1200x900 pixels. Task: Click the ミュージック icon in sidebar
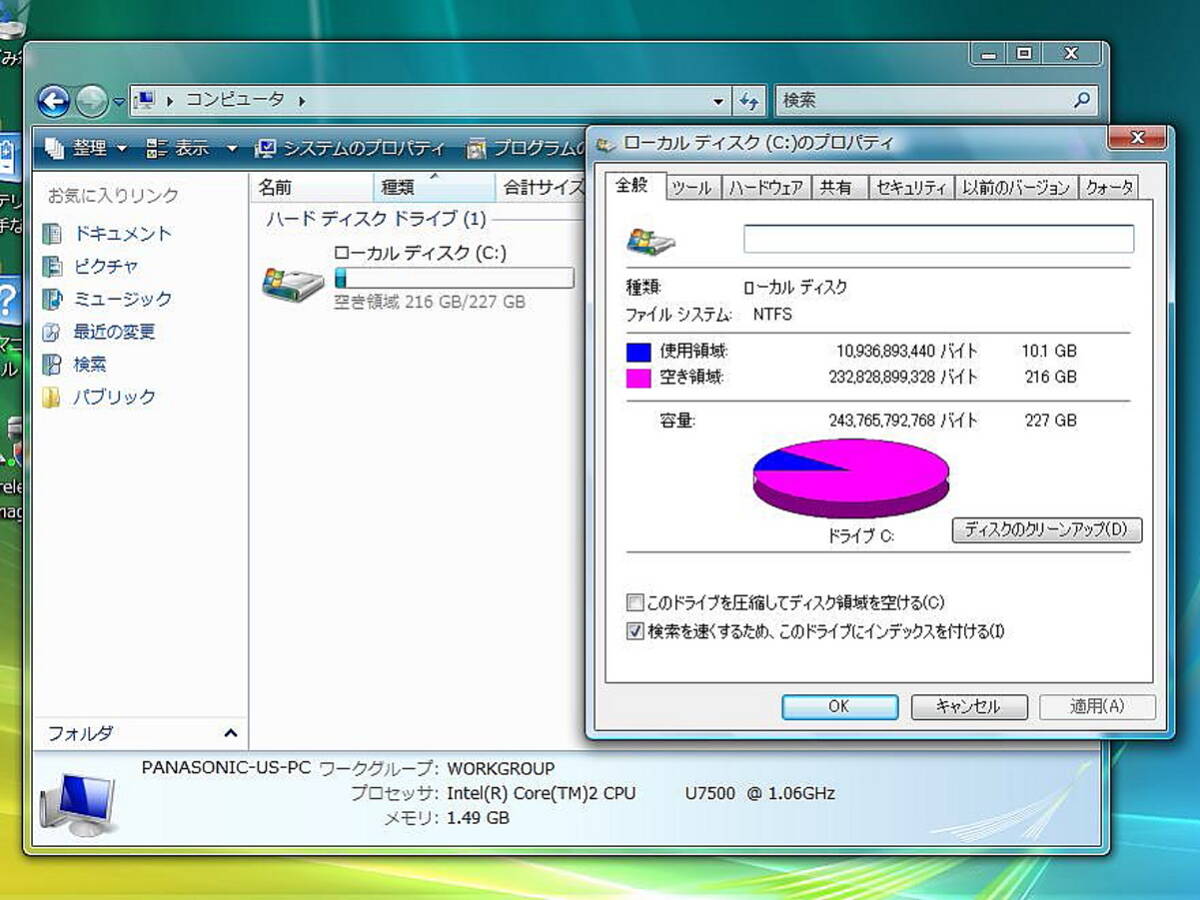pyautogui.click(x=52, y=299)
